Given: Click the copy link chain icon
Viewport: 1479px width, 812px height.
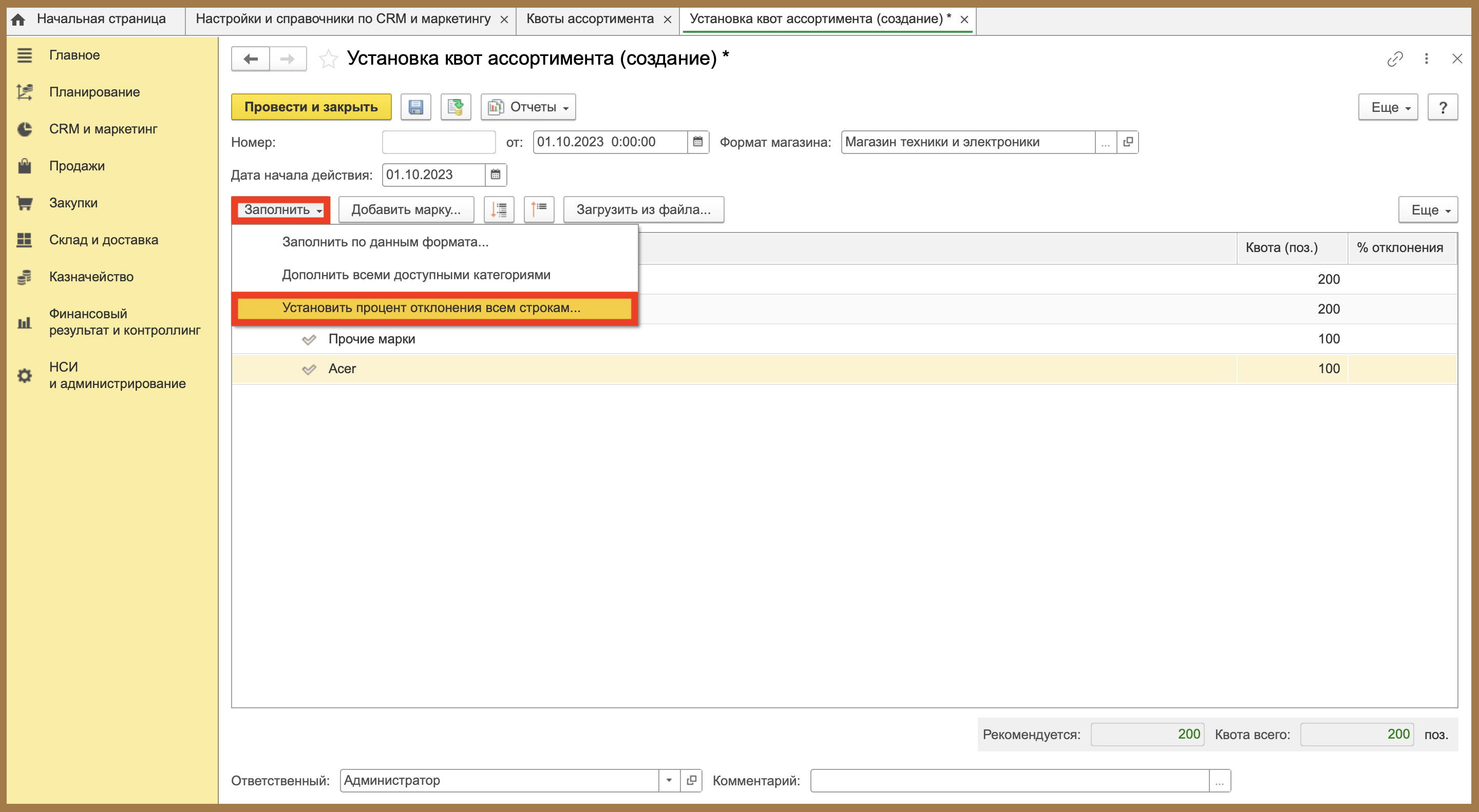Looking at the screenshot, I should 1395,59.
